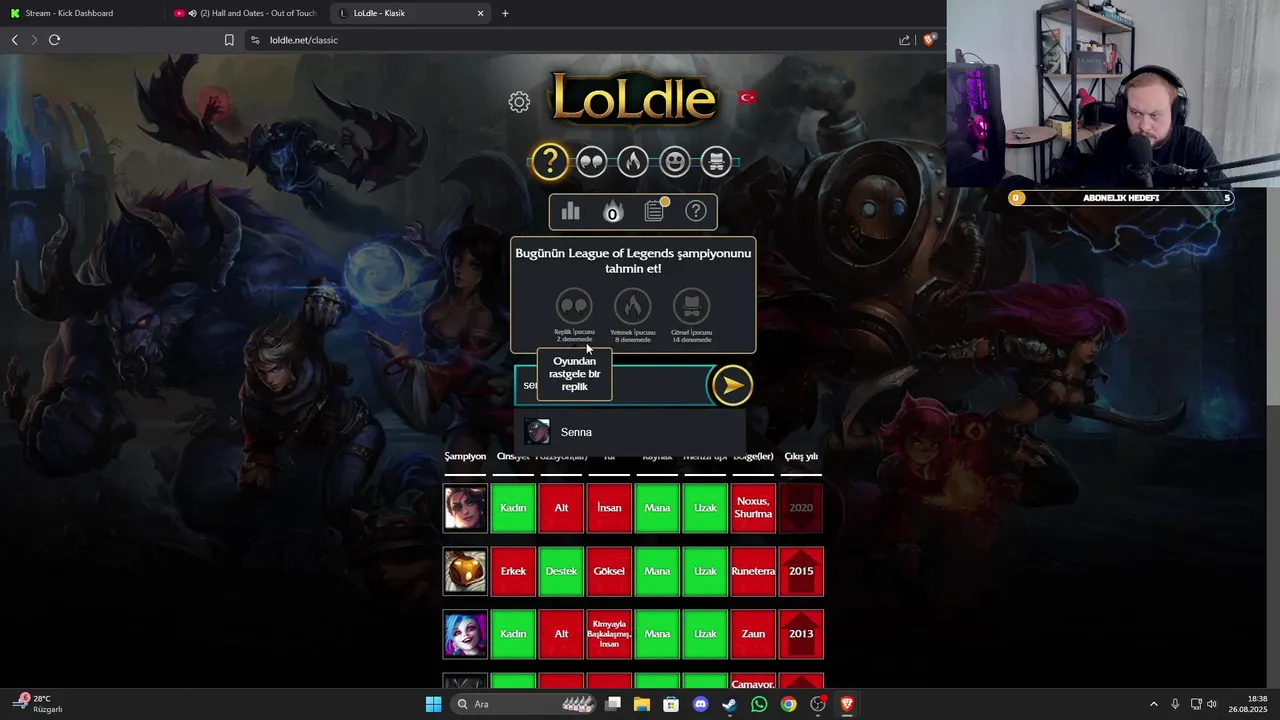
Task: Click the 2013 release year cell
Action: [x=801, y=634]
